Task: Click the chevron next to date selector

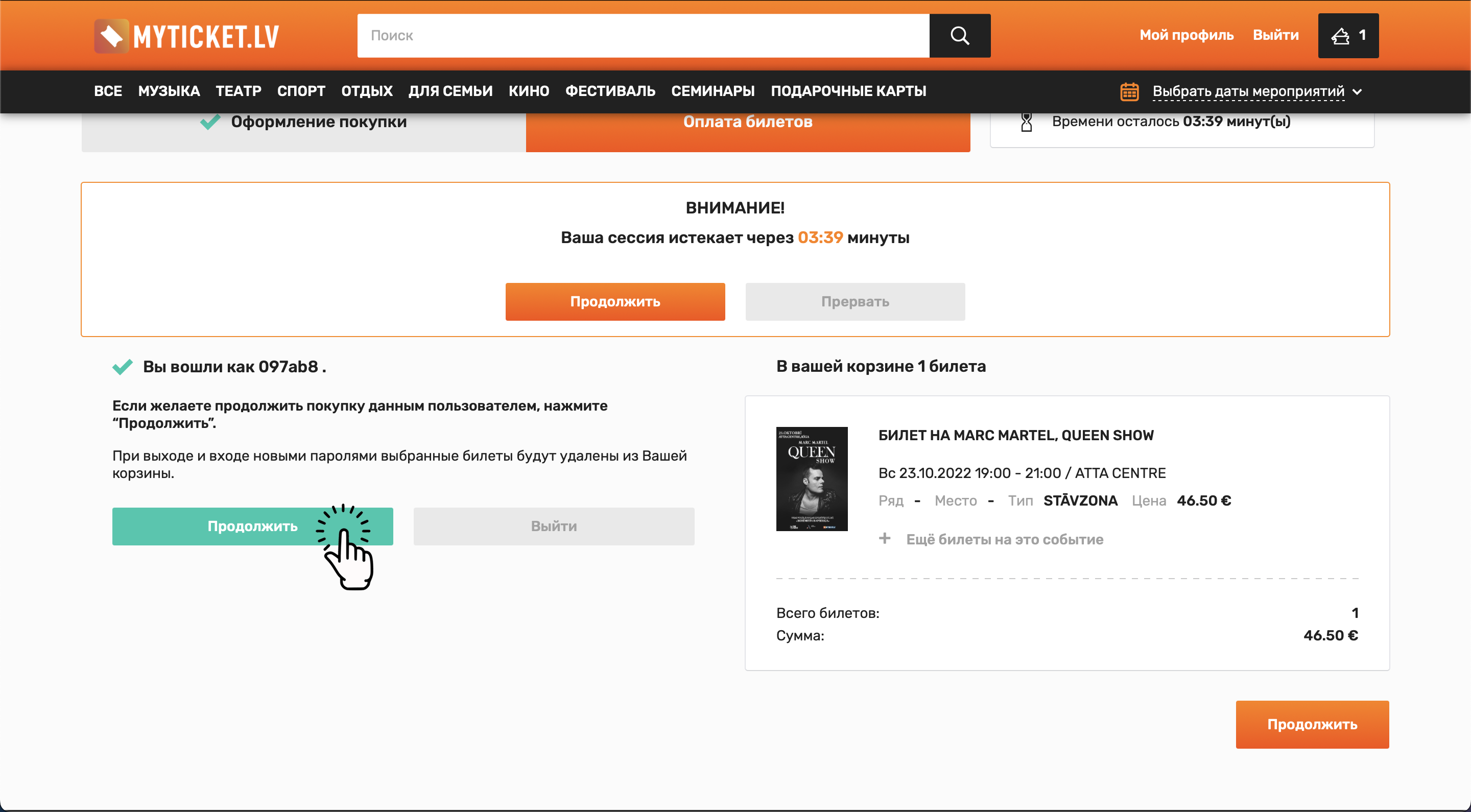Action: pos(1358,92)
